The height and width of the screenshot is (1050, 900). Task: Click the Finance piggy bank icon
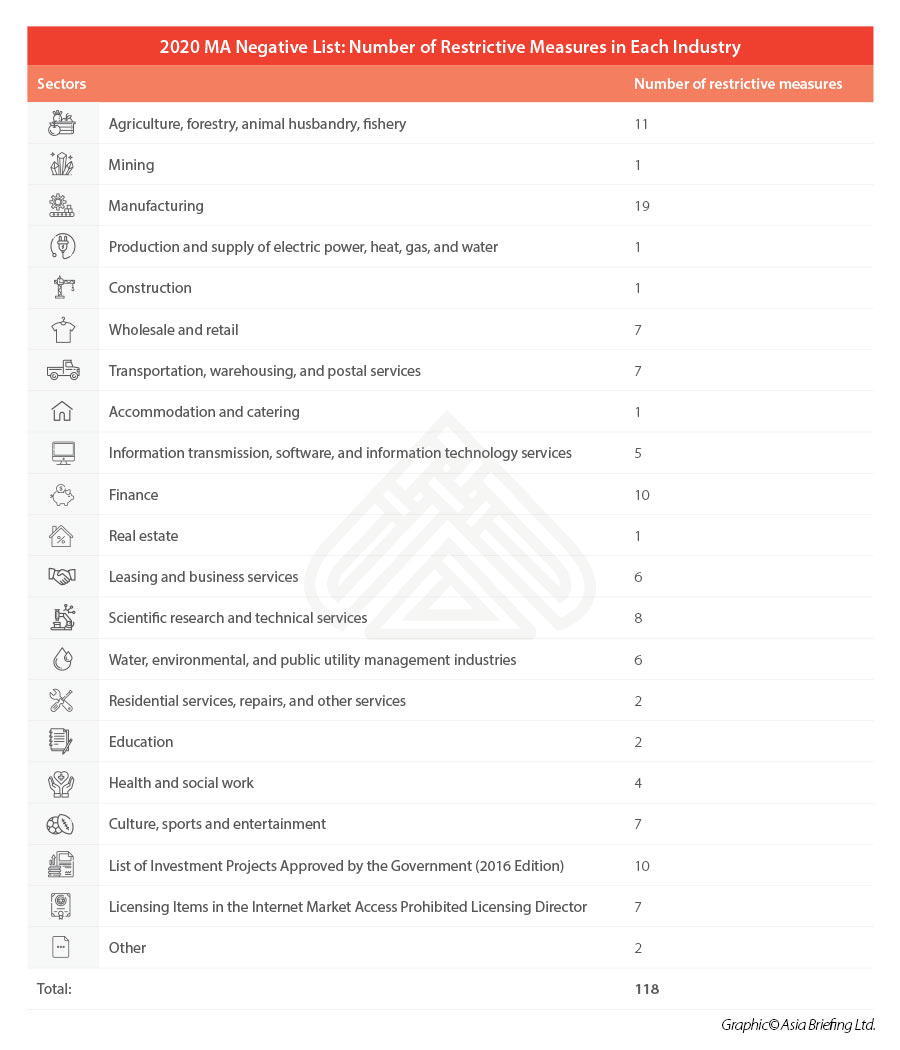(62, 495)
